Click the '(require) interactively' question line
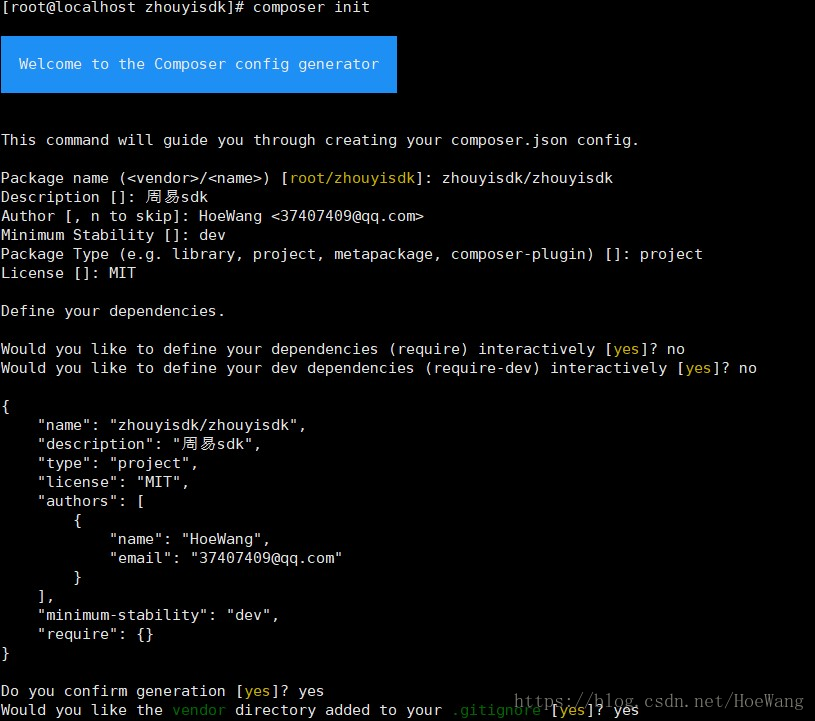815x721 pixels. 343,349
